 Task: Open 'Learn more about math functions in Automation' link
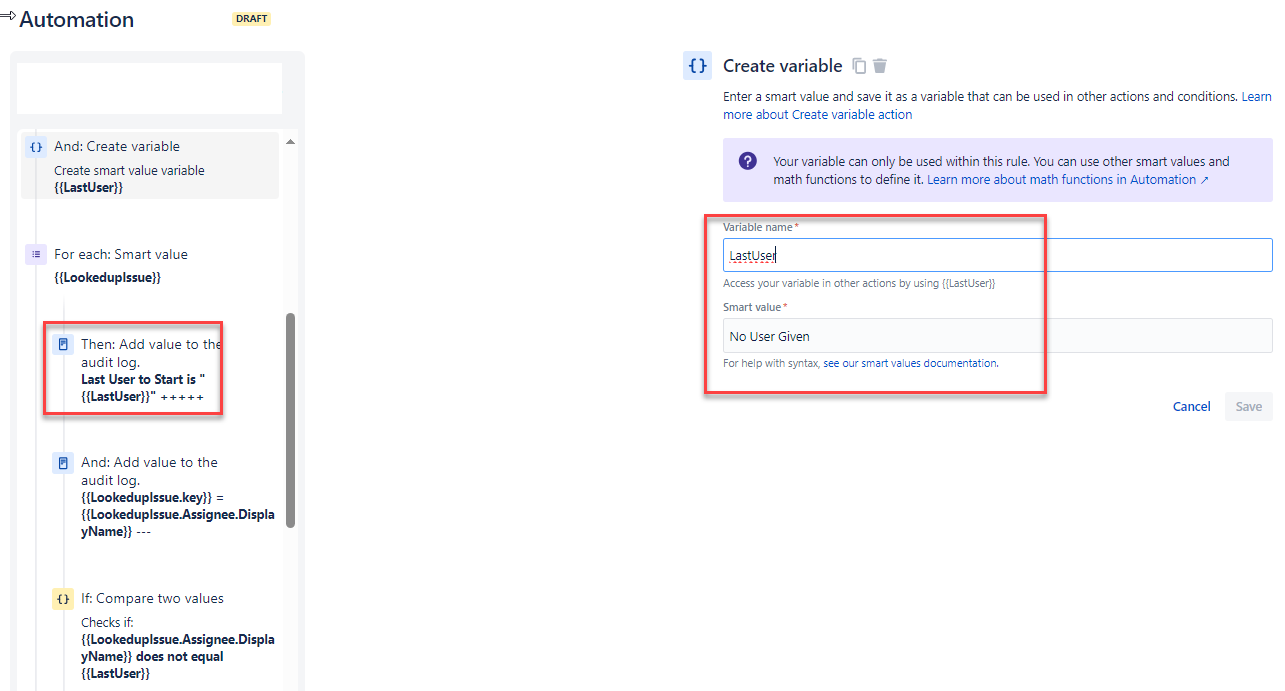click(1067, 180)
